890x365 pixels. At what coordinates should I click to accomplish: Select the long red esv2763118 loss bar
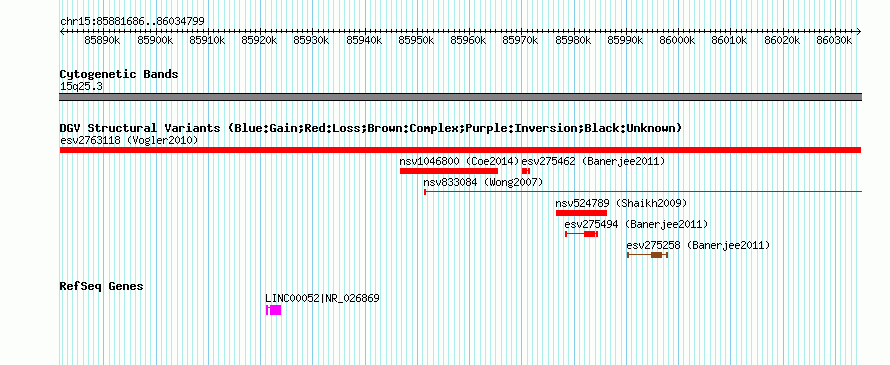(460, 150)
